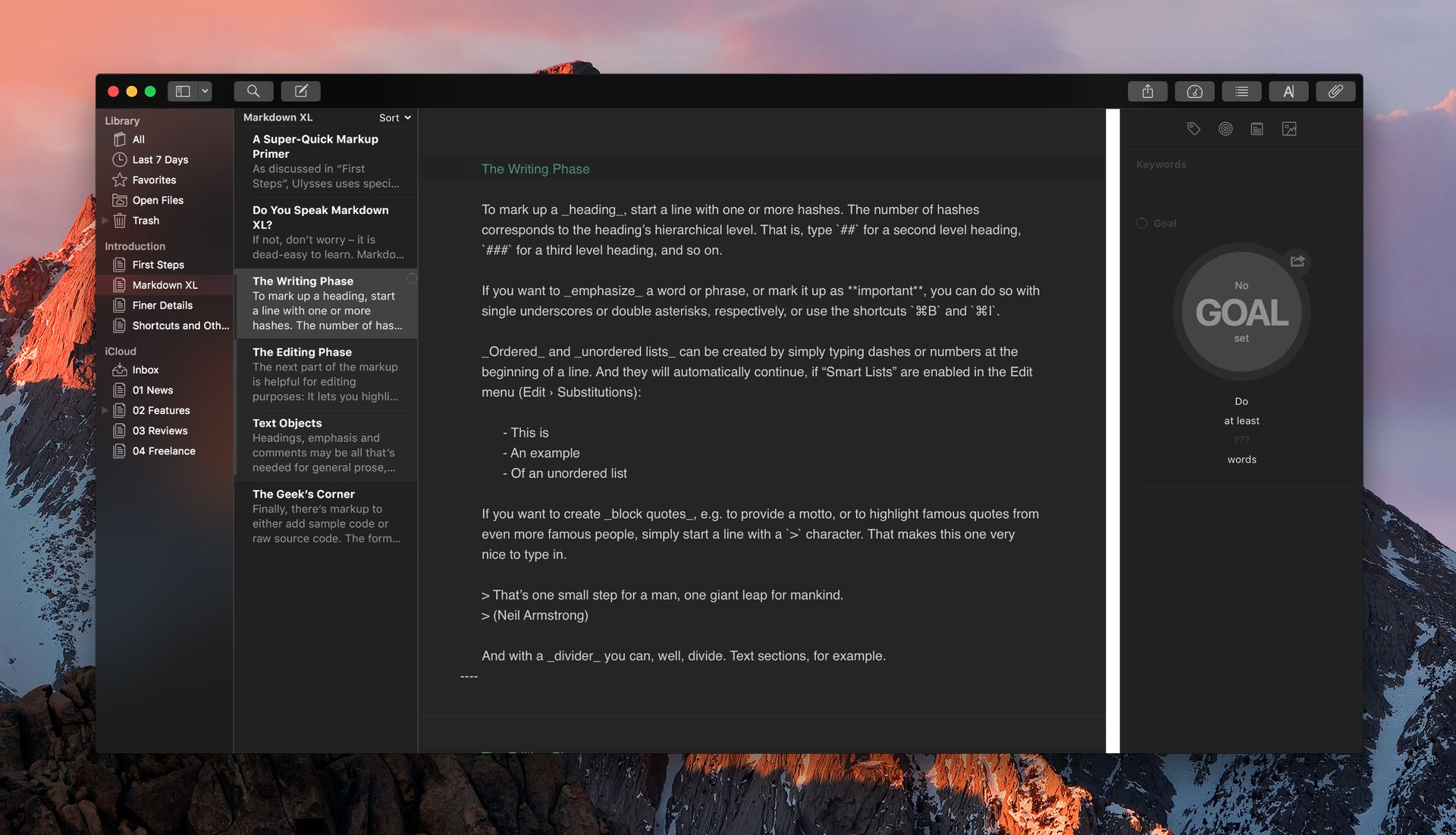Select the Text Objects sheet
The width and height of the screenshot is (1456, 835).
(328, 444)
